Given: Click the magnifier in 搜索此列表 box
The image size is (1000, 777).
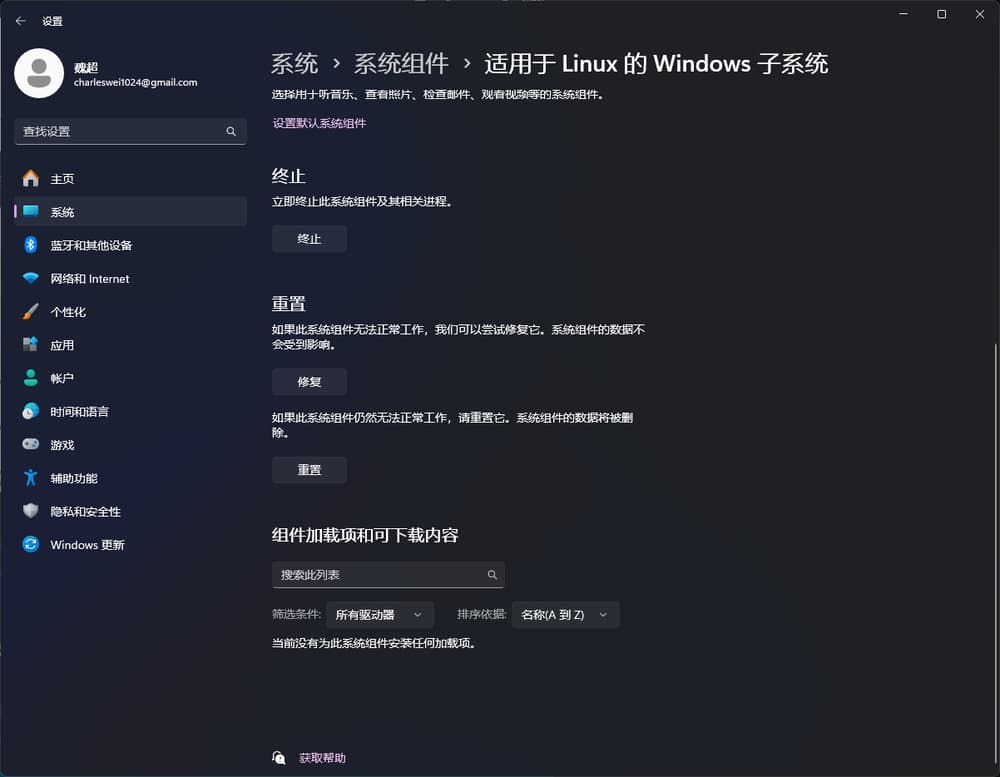Looking at the screenshot, I should pos(492,575).
